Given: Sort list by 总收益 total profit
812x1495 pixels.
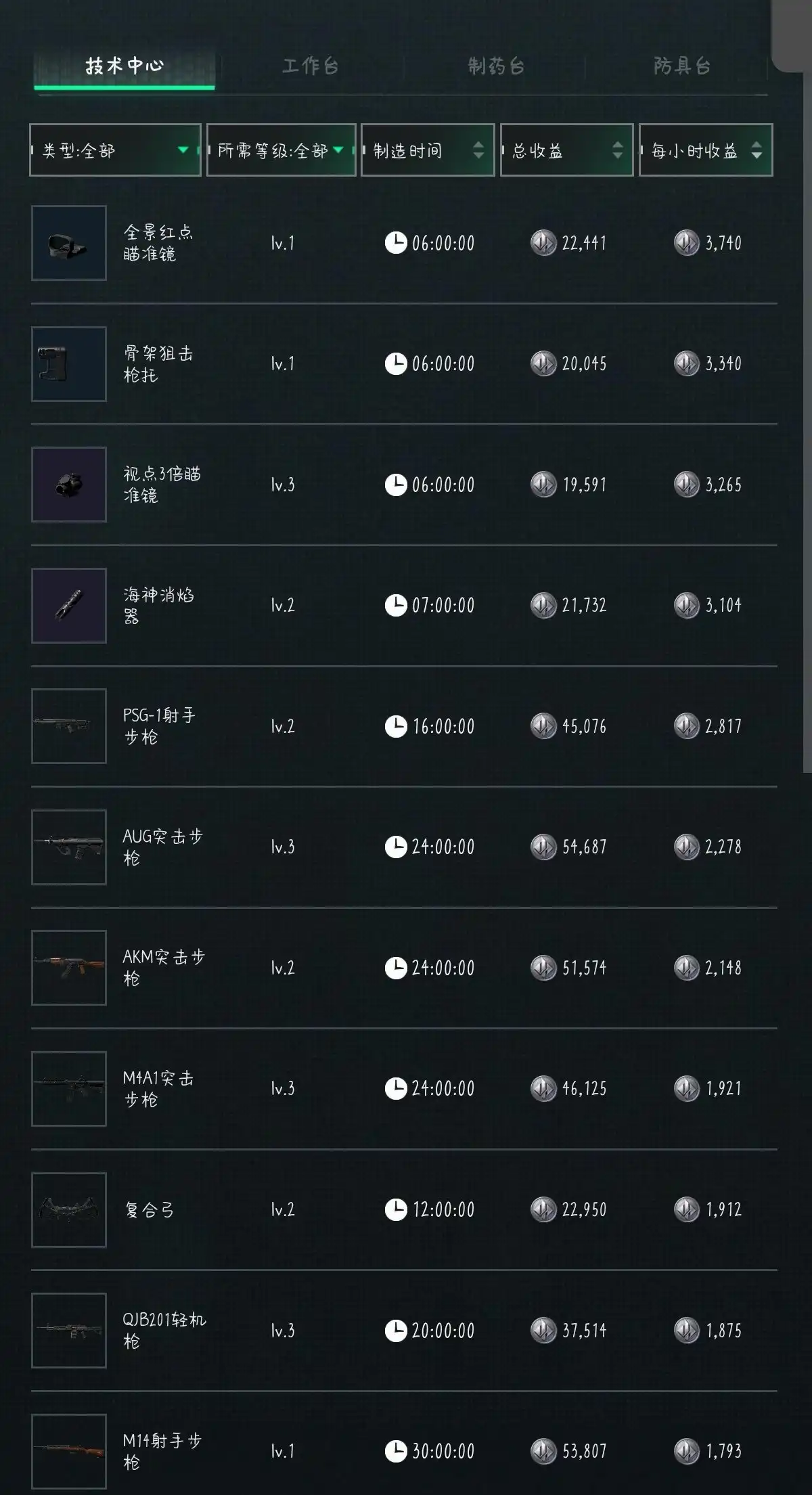Looking at the screenshot, I should click(566, 150).
